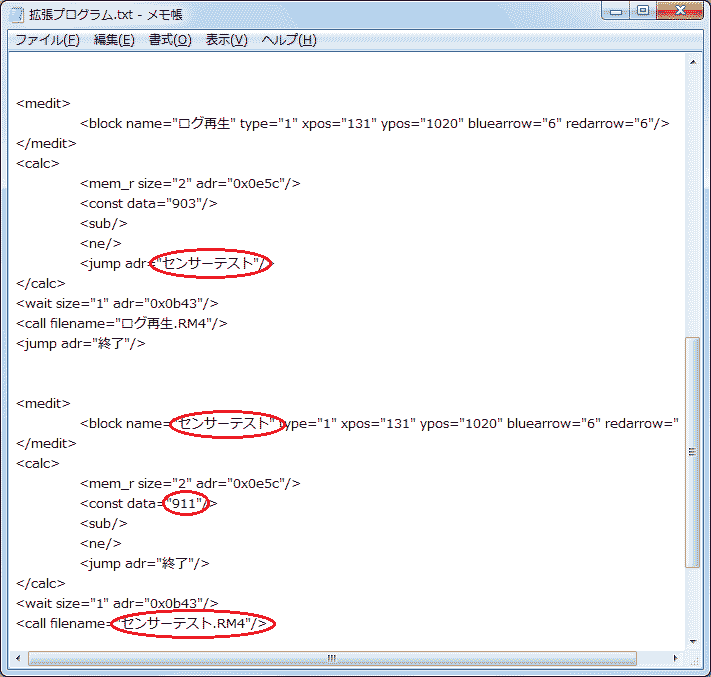This screenshot has width=711, height=677.
Task: Click the vertical scrollbar thumb
Action: click(692, 452)
